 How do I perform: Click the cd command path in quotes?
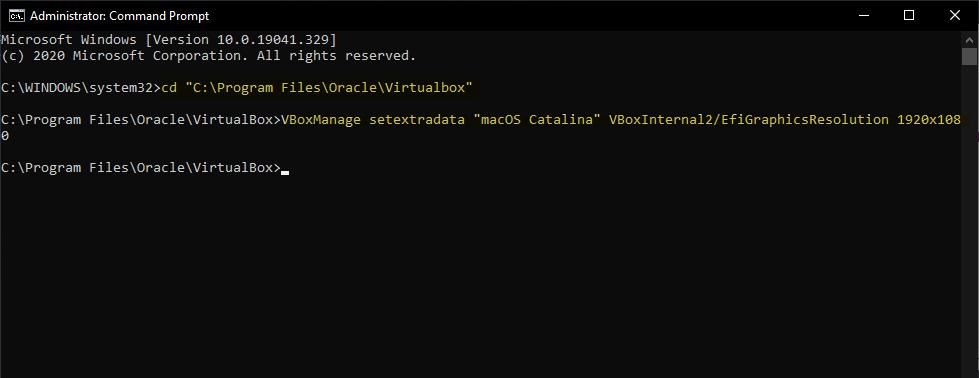(x=329, y=87)
